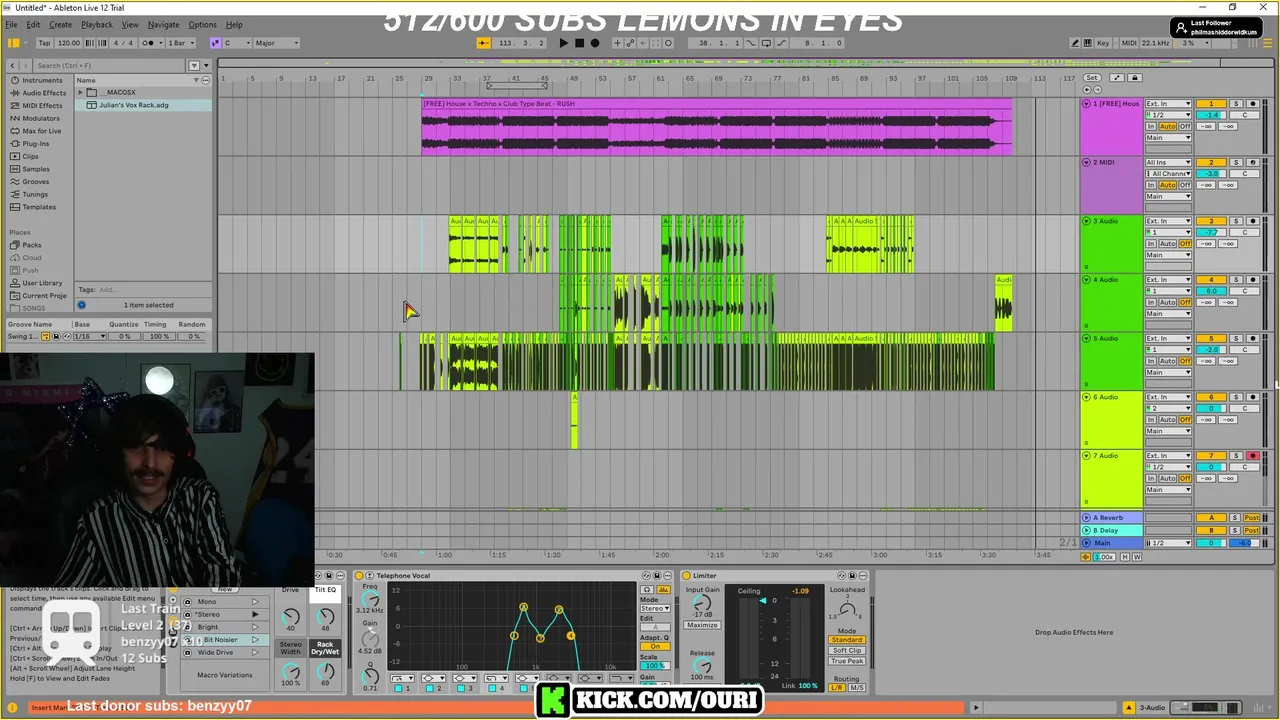Open the Navigate menu
This screenshot has width=1280, height=720.
pyautogui.click(x=163, y=24)
